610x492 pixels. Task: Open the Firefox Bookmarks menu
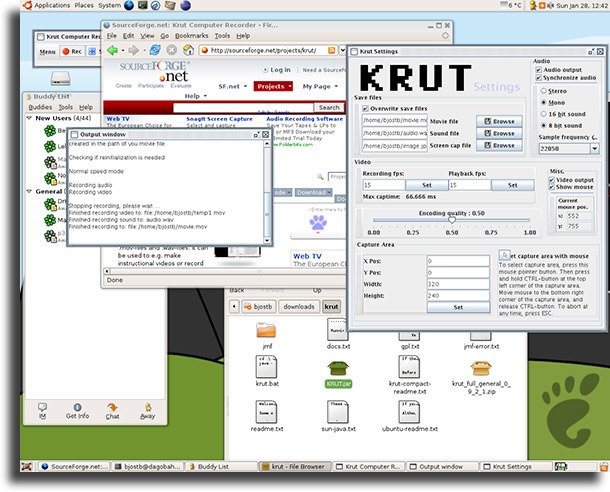click(191, 36)
